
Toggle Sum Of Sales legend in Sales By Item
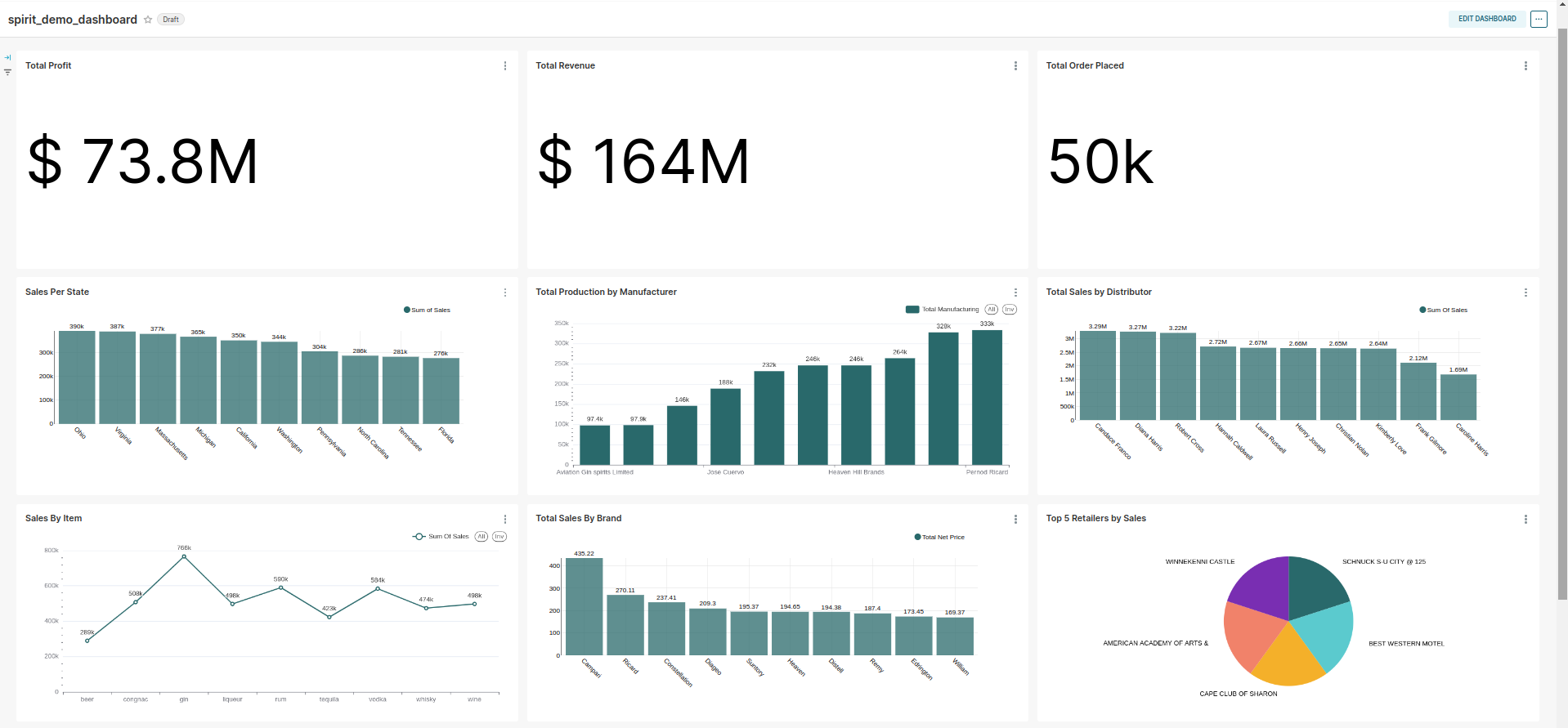[441, 537]
